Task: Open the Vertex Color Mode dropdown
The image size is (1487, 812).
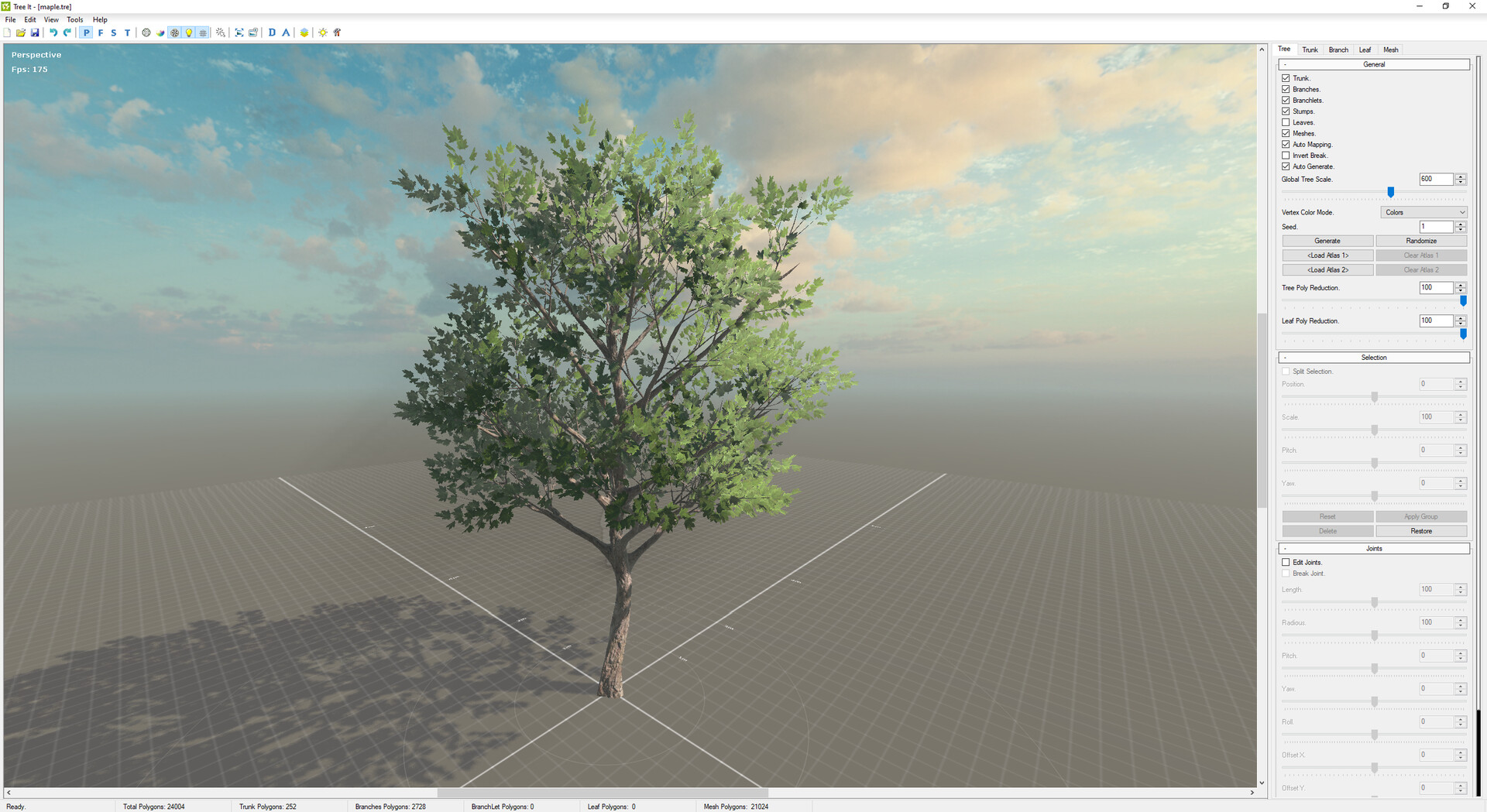Action: tap(1423, 212)
